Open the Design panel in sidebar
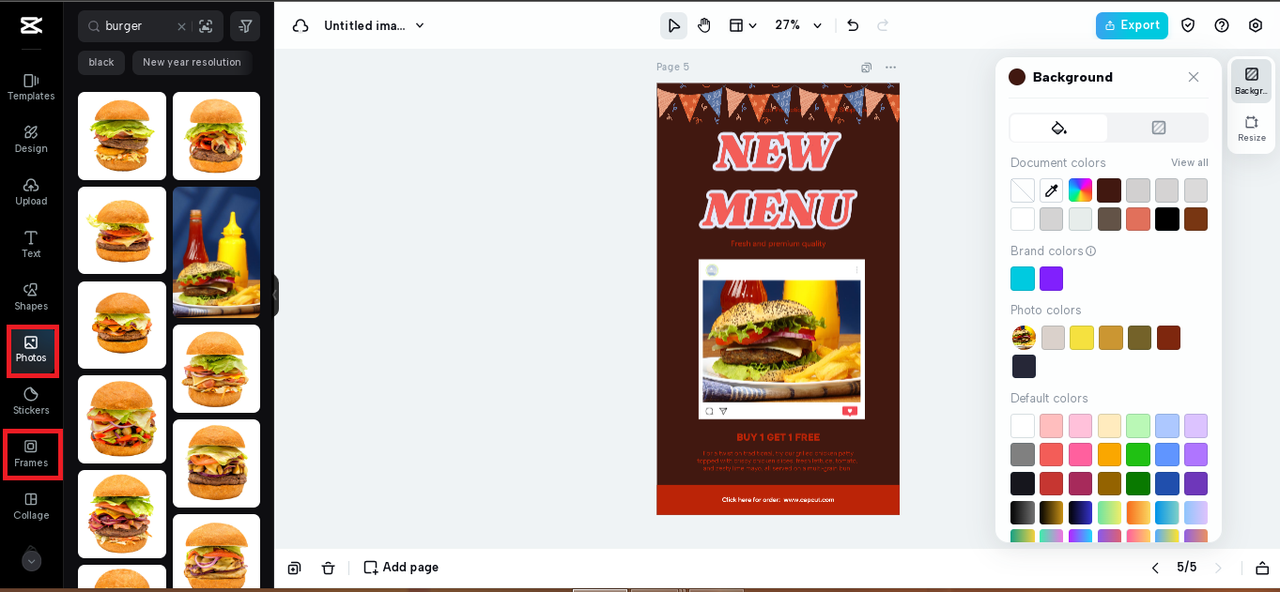 click(x=31, y=139)
